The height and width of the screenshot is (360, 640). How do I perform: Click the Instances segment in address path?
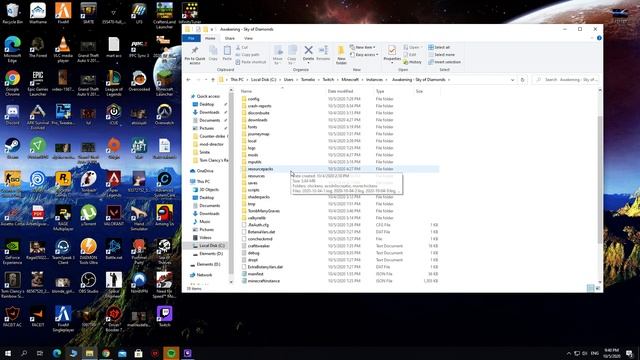374,80
